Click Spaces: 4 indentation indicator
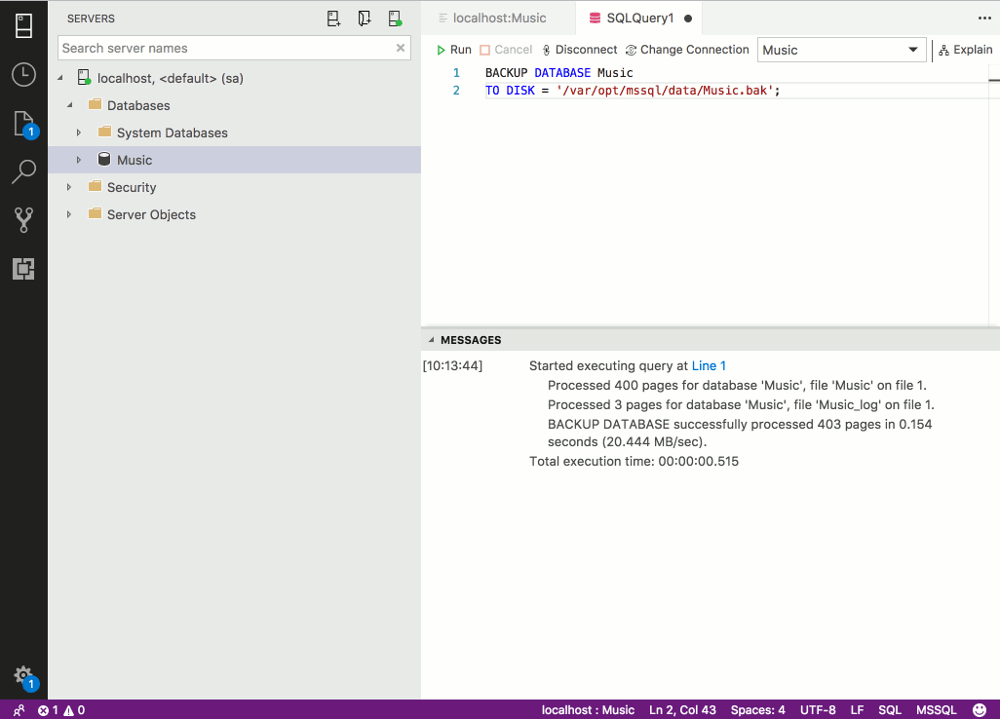 758,710
